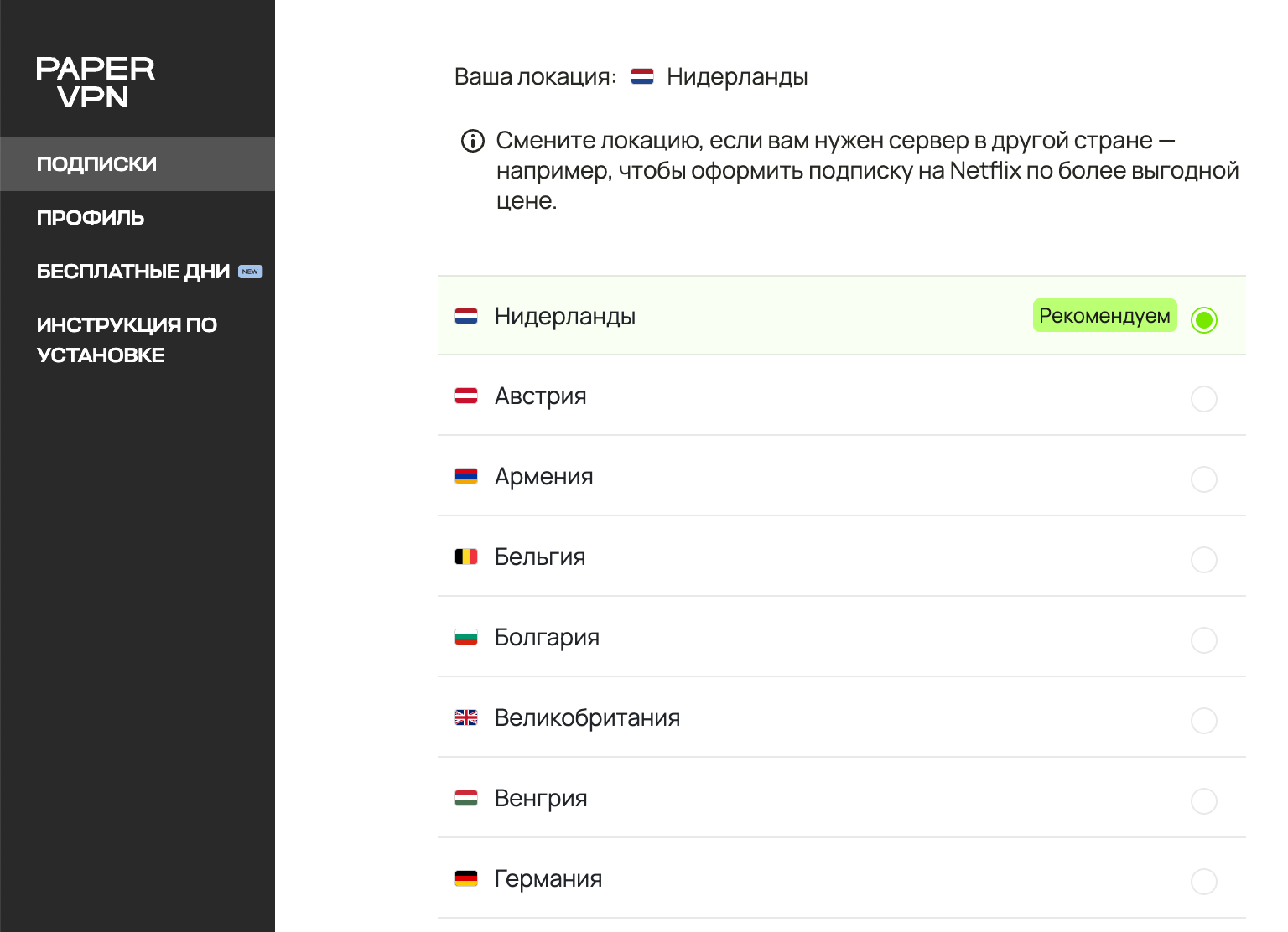Click the Рекомендуем green badge
The width and height of the screenshot is (1288, 932).
tap(1104, 316)
